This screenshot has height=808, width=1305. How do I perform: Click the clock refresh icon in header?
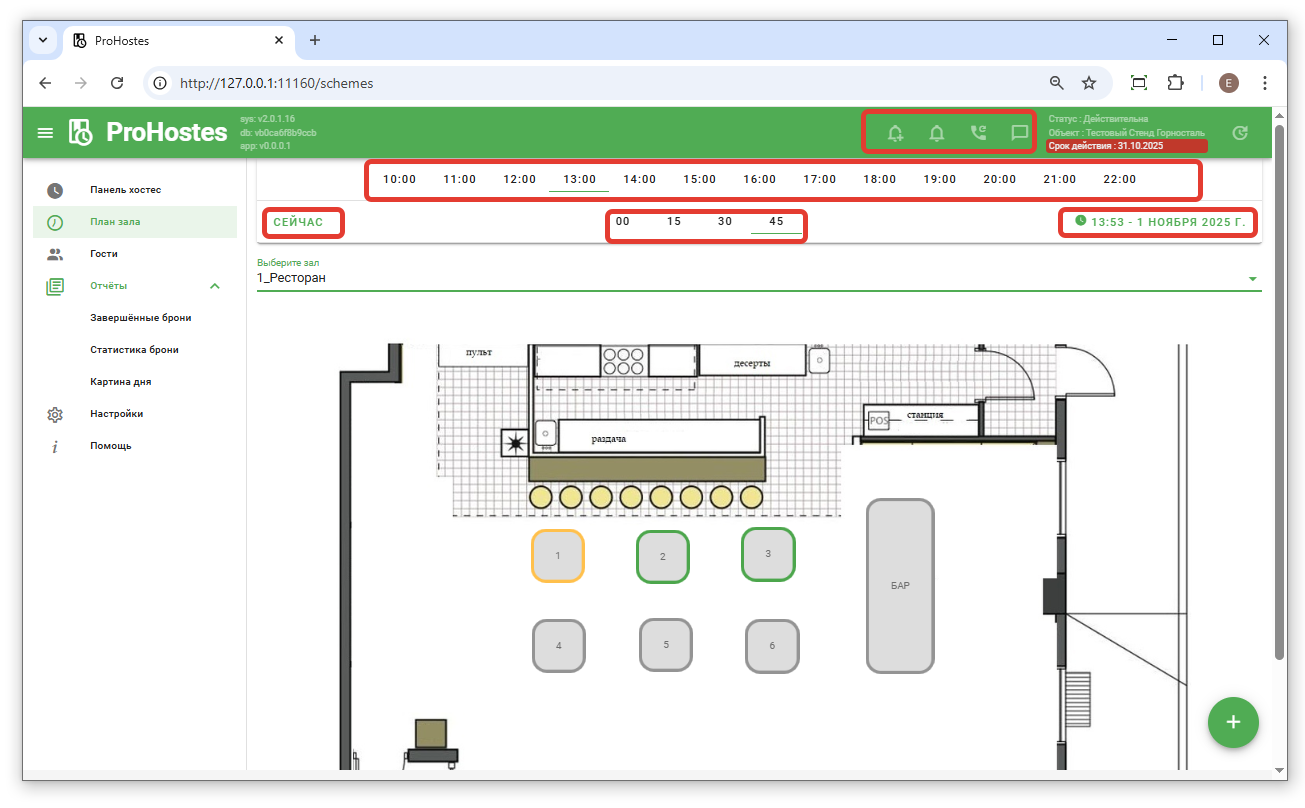tap(1240, 133)
